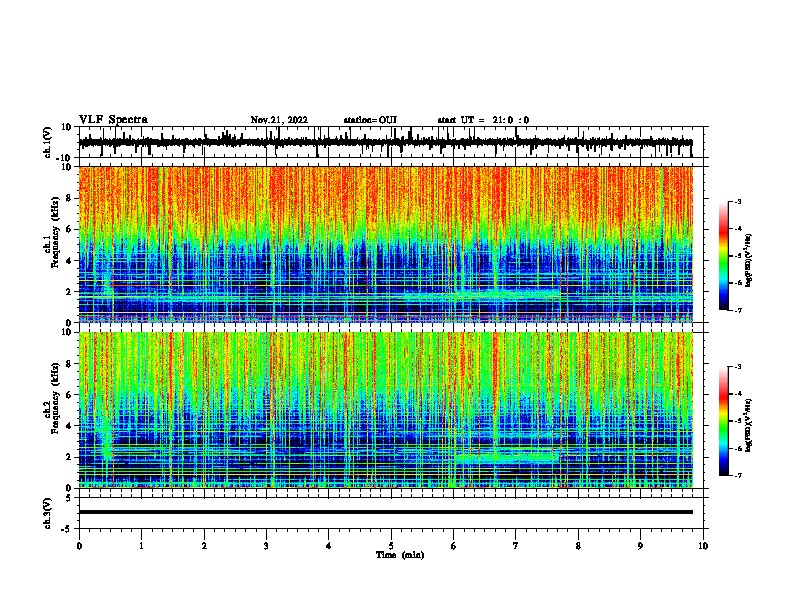Image resolution: width=792 pixels, height=612 pixels.
Task: Select the ch.2 "Frequency (kHz)" axis label
Action: 55,398
